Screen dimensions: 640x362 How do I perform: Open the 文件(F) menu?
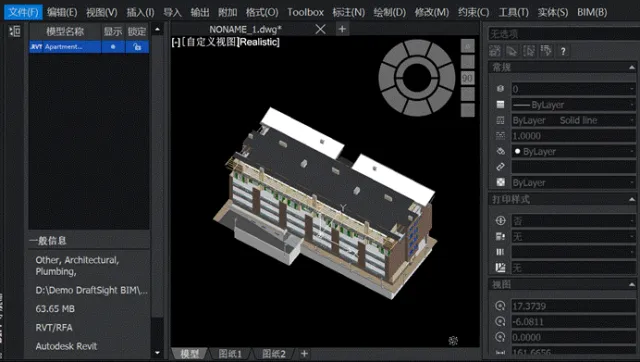pos(23,12)
